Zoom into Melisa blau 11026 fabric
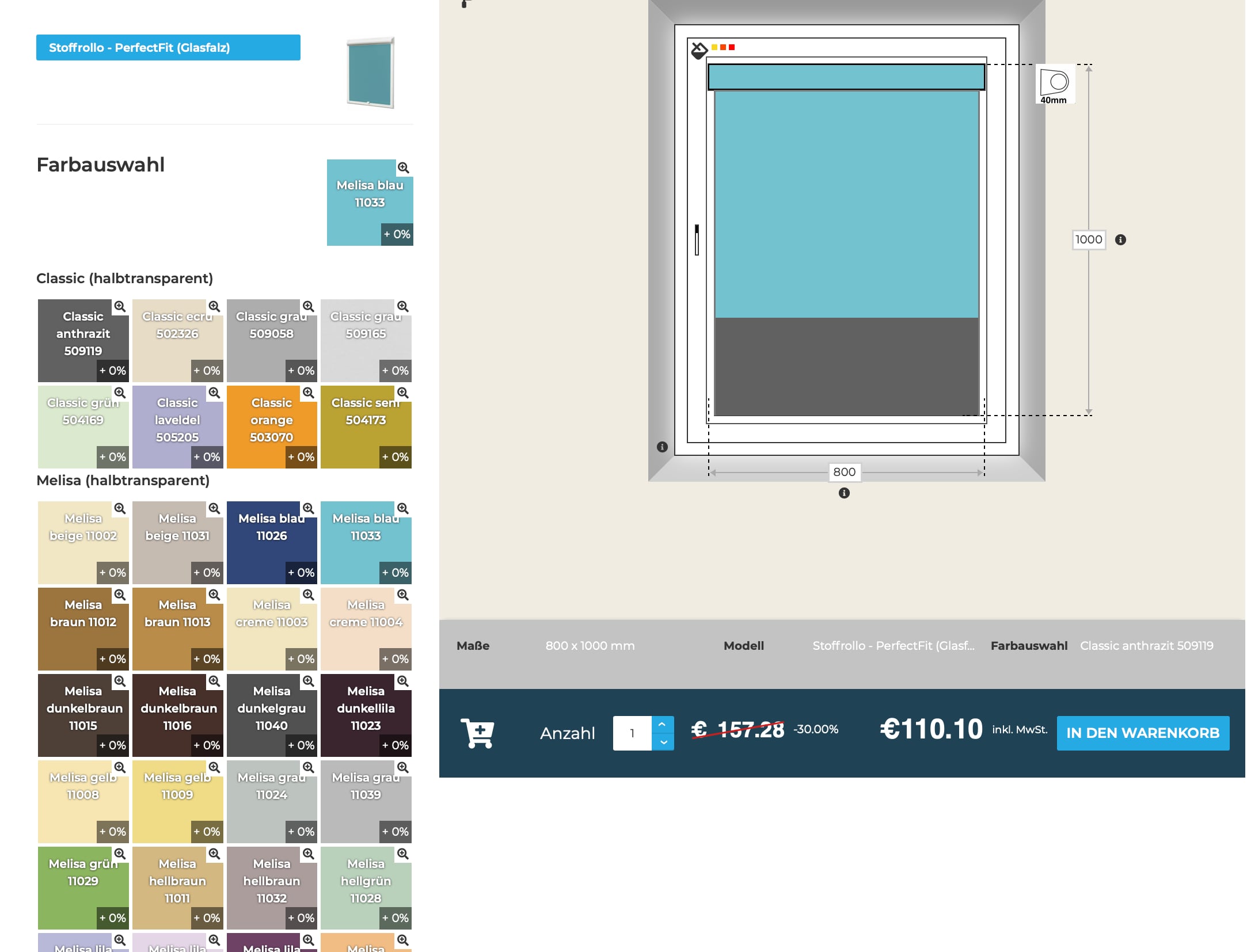The height and width of the screenshot is (952, 1247). pyautogui.click(x=309, y=508)
